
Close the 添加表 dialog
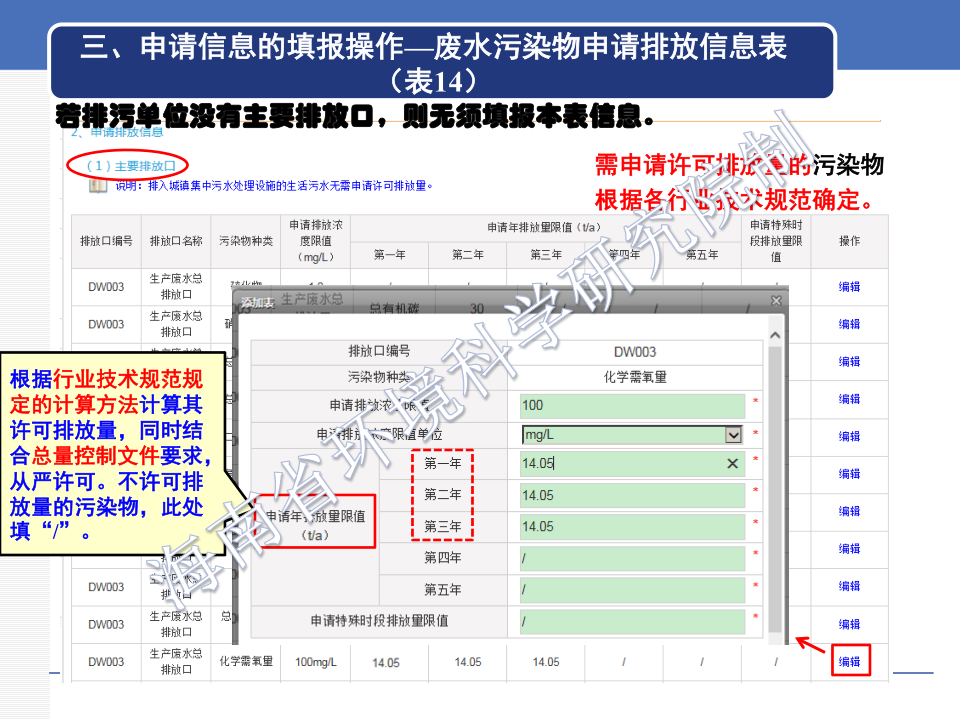pyautogui.click(x=776, y=301)
